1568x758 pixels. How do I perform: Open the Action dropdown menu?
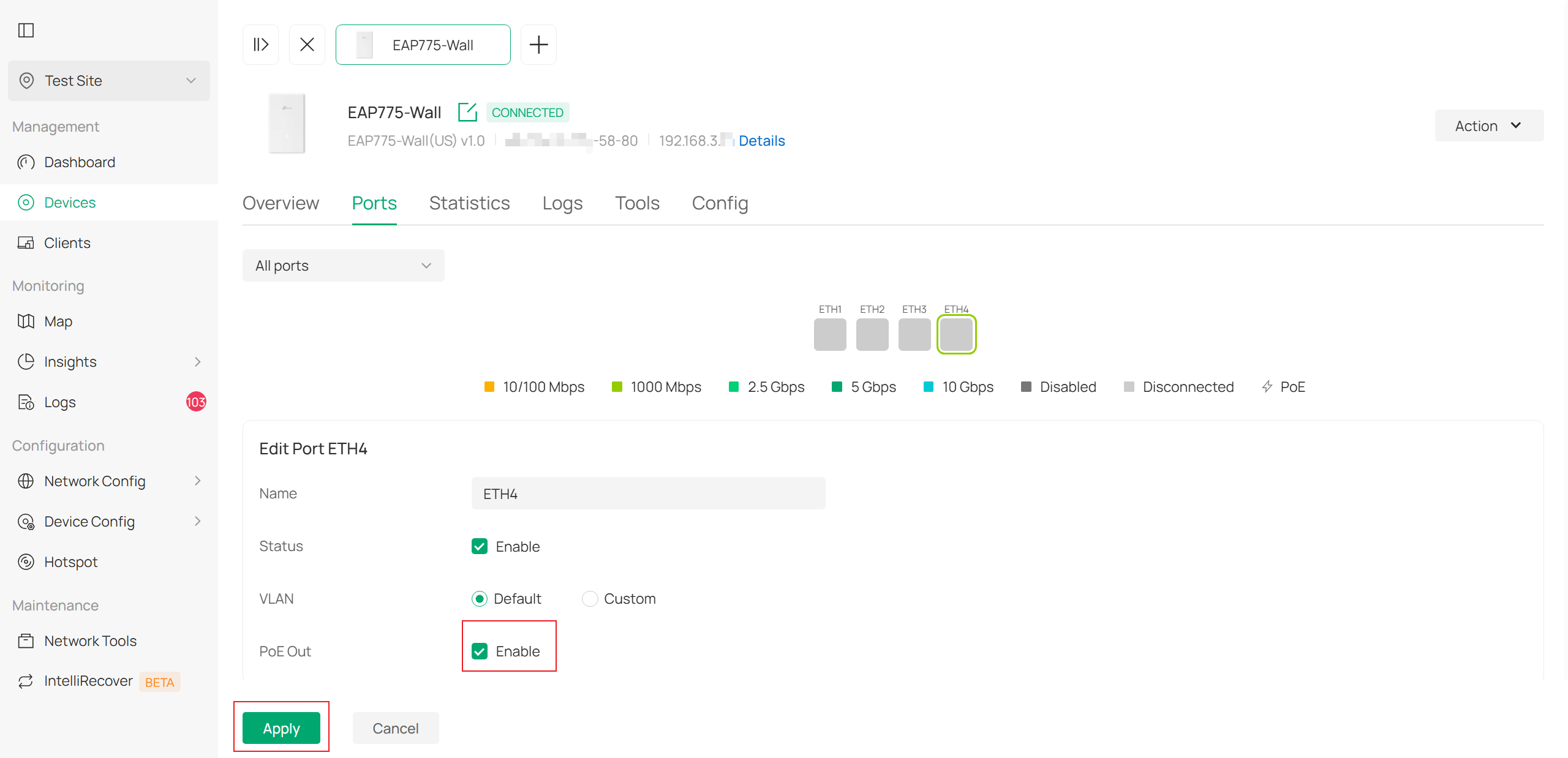pyautogui.click(x=1488, y=126)
